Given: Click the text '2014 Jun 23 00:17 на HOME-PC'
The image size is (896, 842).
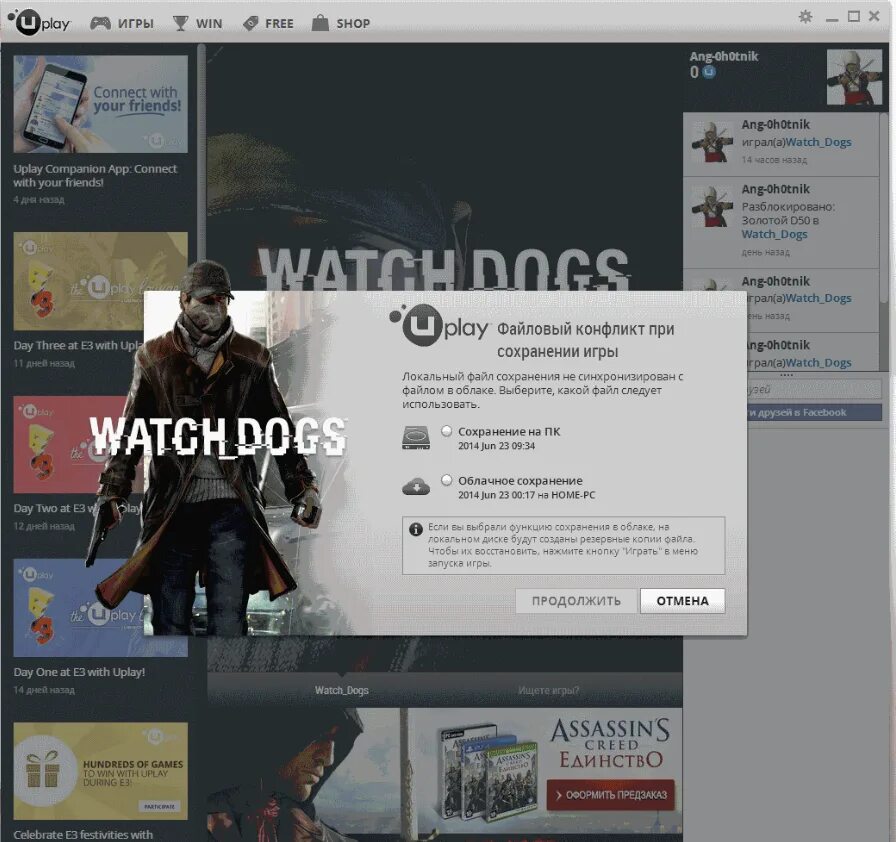Looking at the screenshot, I should [x=526, y=495].
